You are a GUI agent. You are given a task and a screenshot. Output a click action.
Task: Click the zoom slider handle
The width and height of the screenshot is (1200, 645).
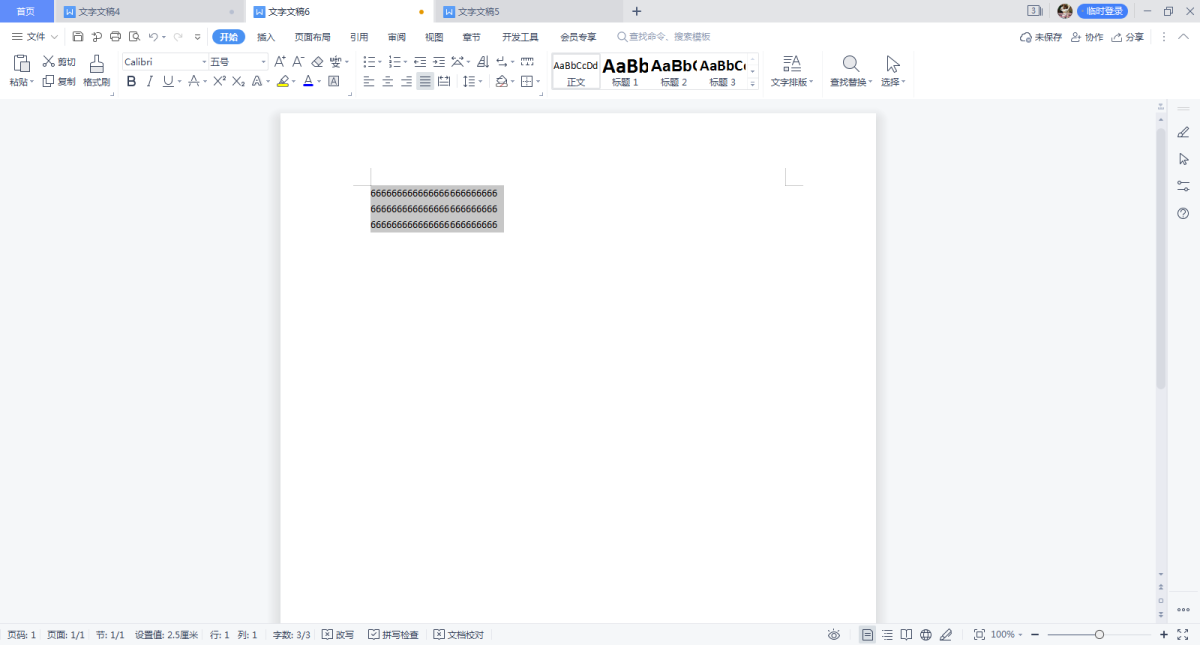pyautogui.click(x=1099, y=635)
